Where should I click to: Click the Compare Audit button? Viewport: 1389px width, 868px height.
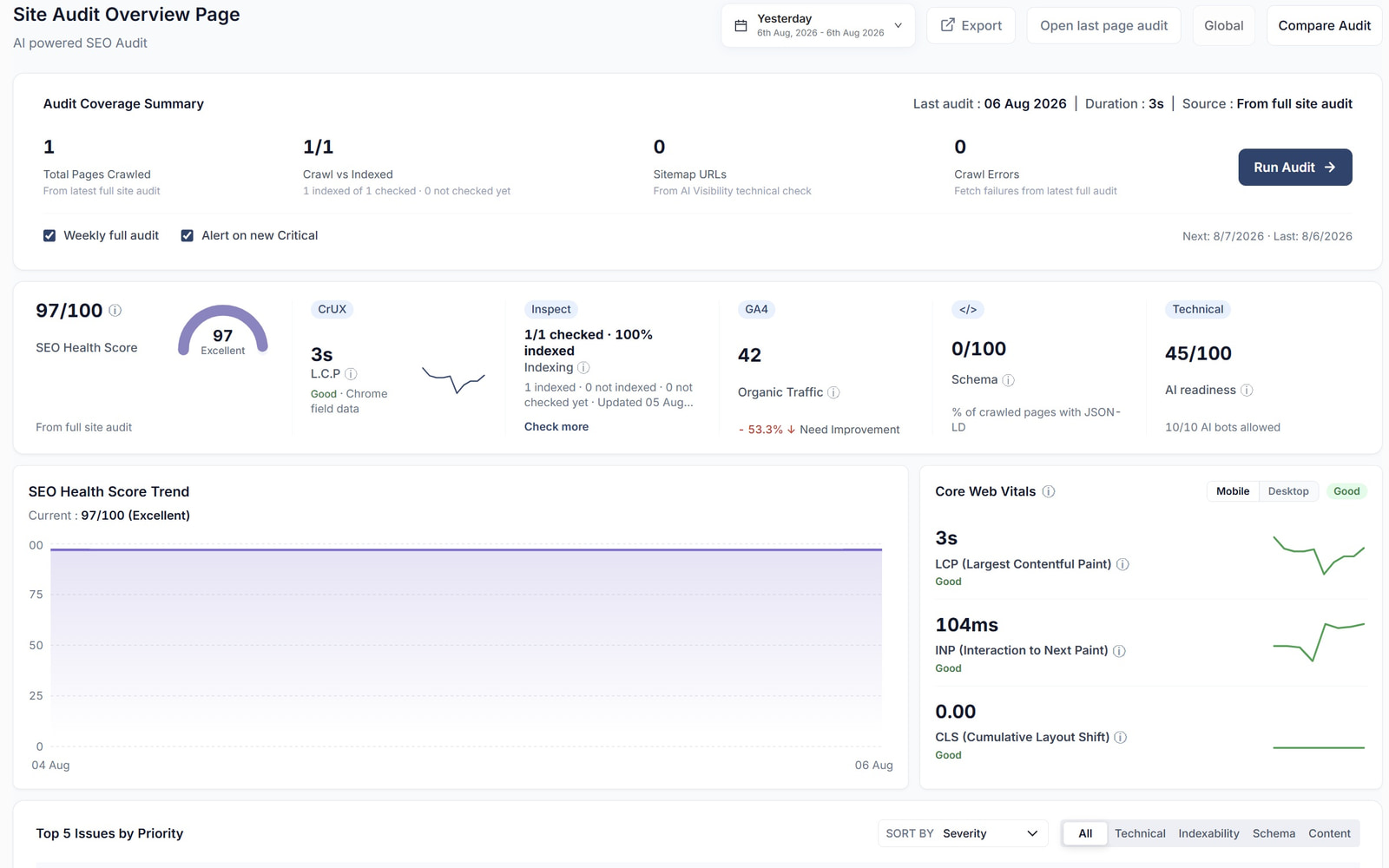pyautogui.click(x=1324, y=25)
